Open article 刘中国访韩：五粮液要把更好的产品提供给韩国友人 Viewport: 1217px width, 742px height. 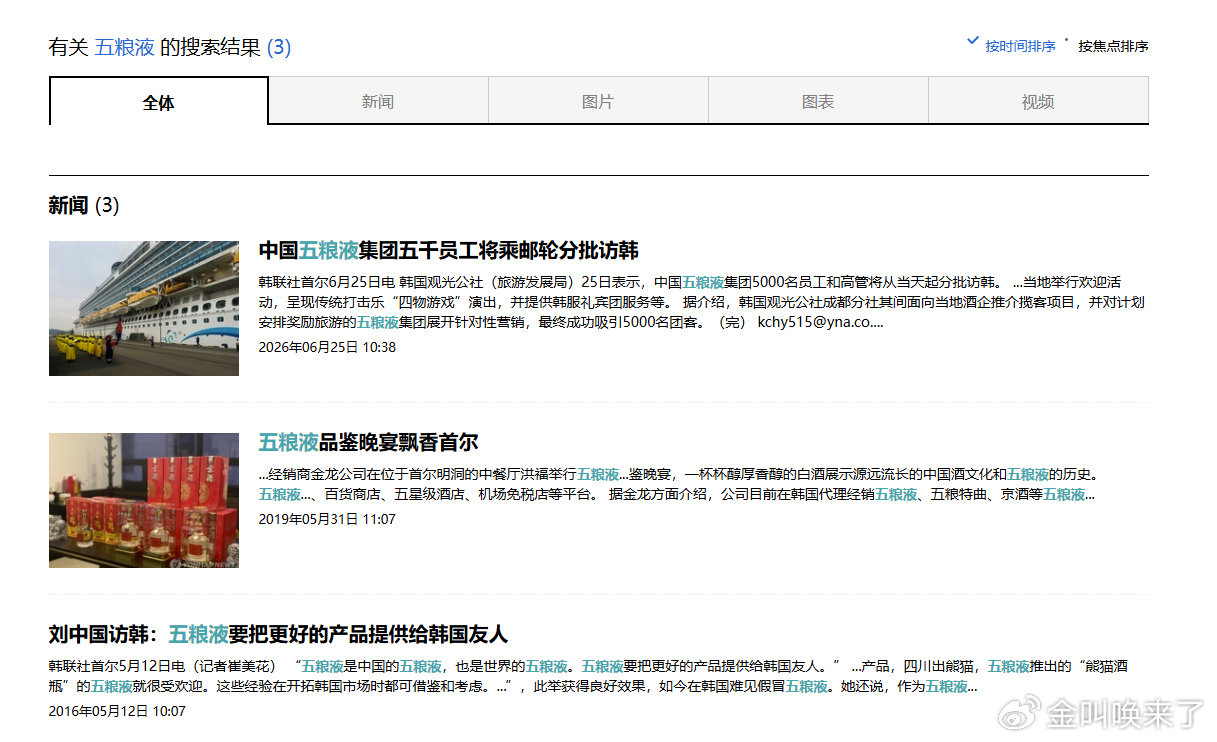point(279,634)
